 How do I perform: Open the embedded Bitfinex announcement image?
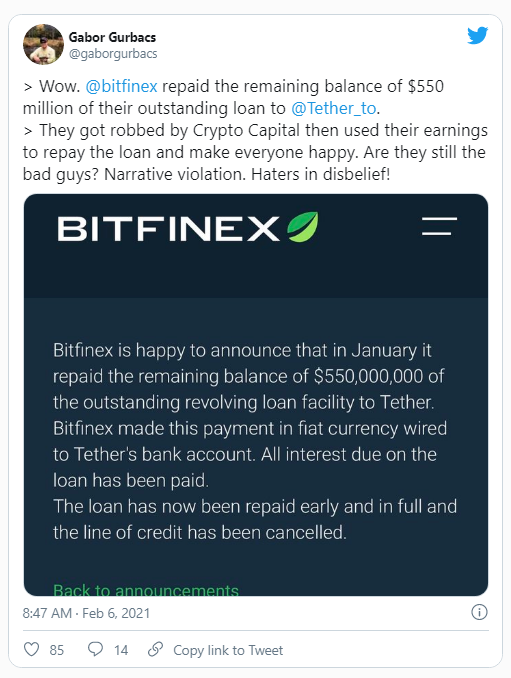[256, 395]
